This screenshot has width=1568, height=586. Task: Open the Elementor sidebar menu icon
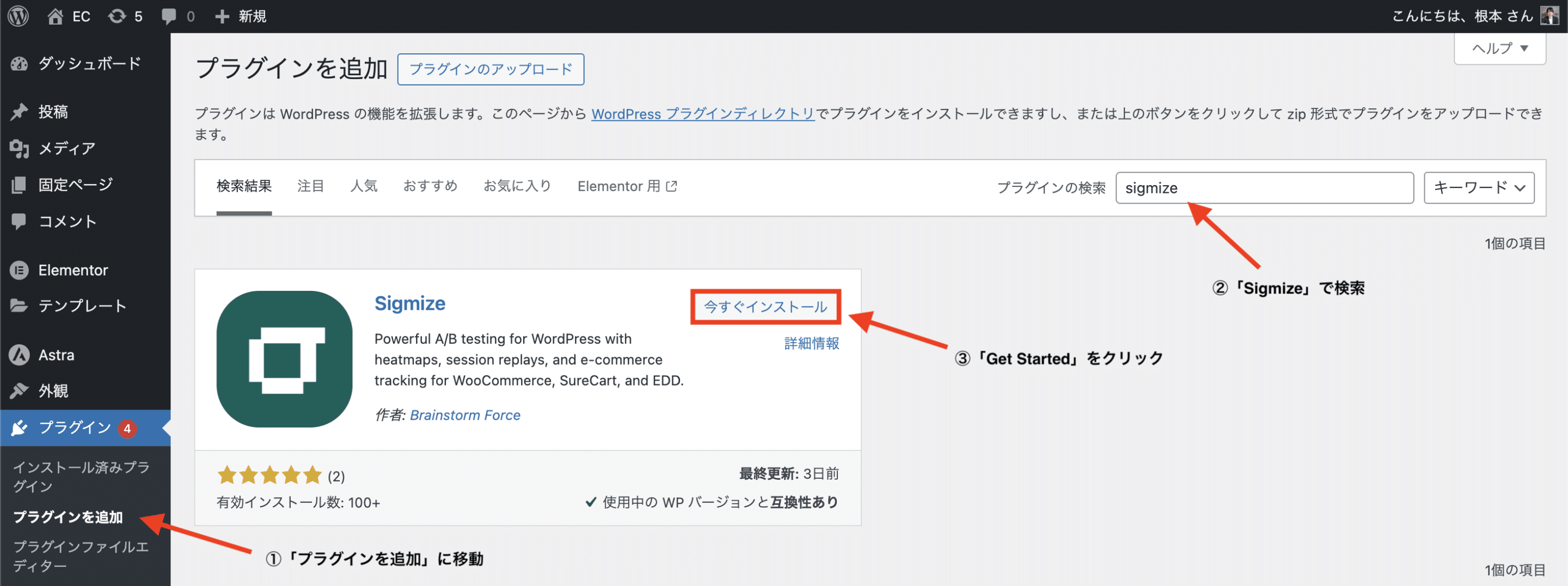(x=19, y=270)
